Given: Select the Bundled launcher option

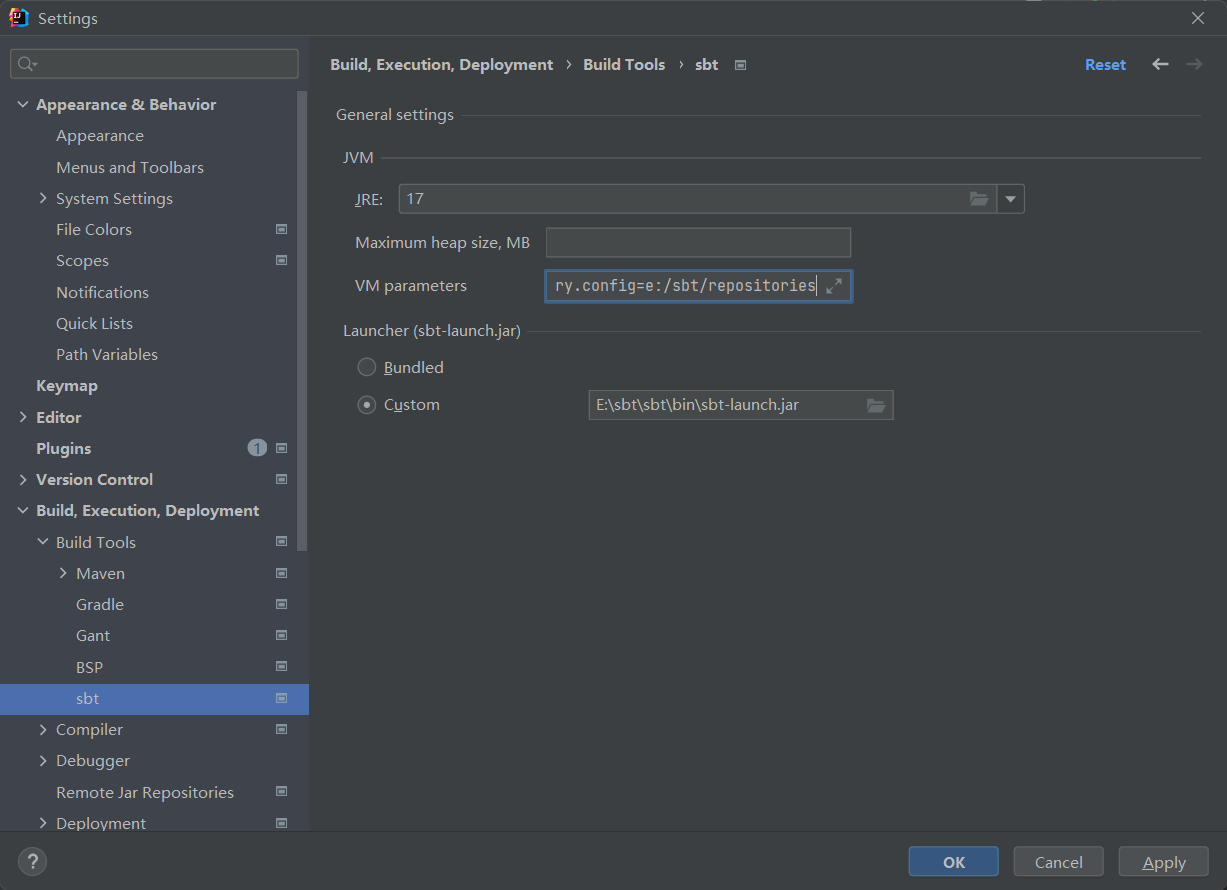Looking at the screenshot, I should (x=367, y=367).
